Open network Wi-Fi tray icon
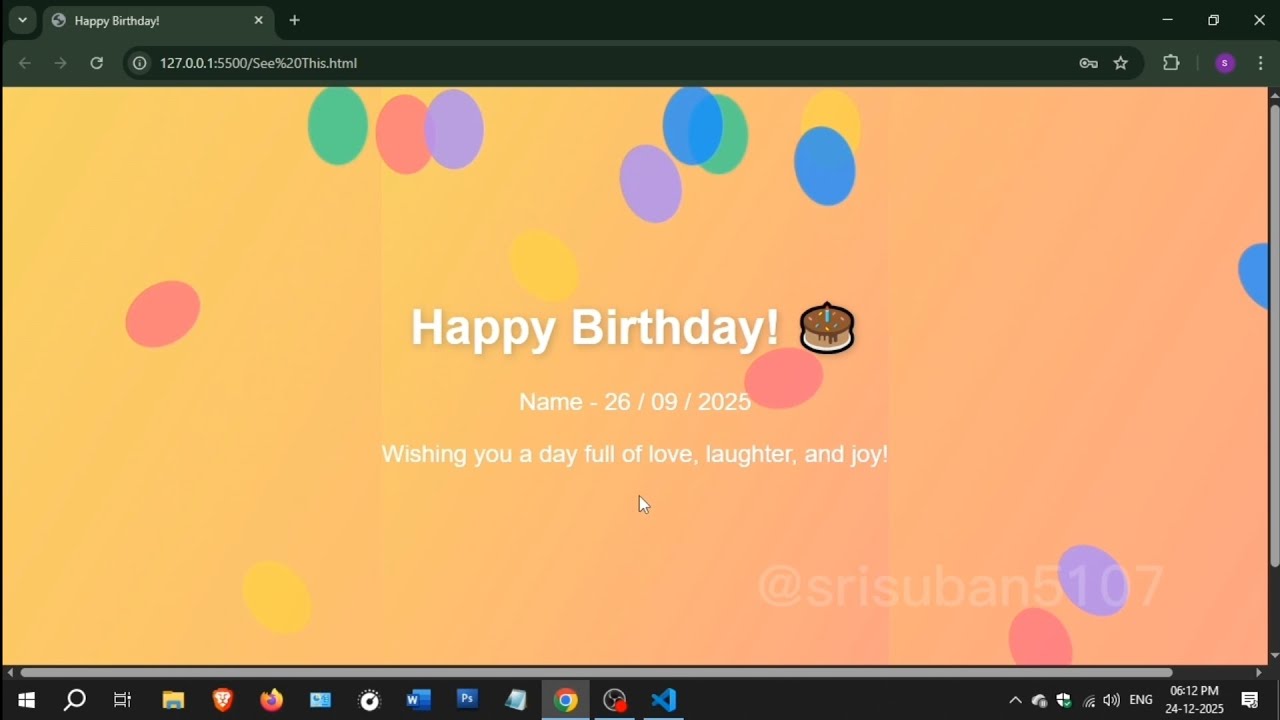 click(x=1089, y=700)
